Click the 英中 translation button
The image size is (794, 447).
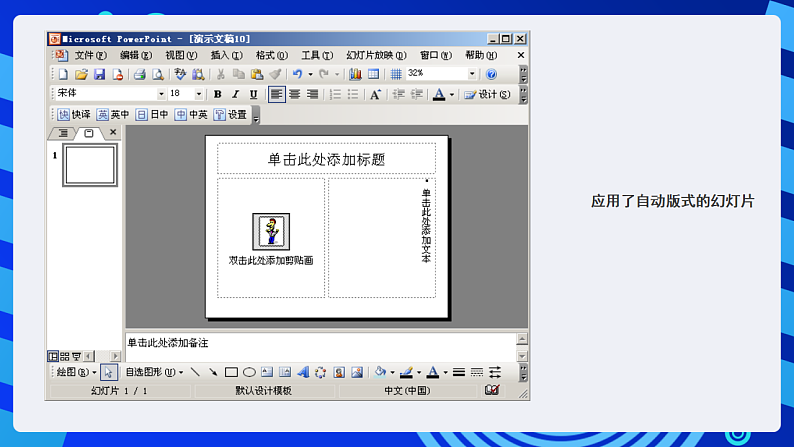coord(113,114)
